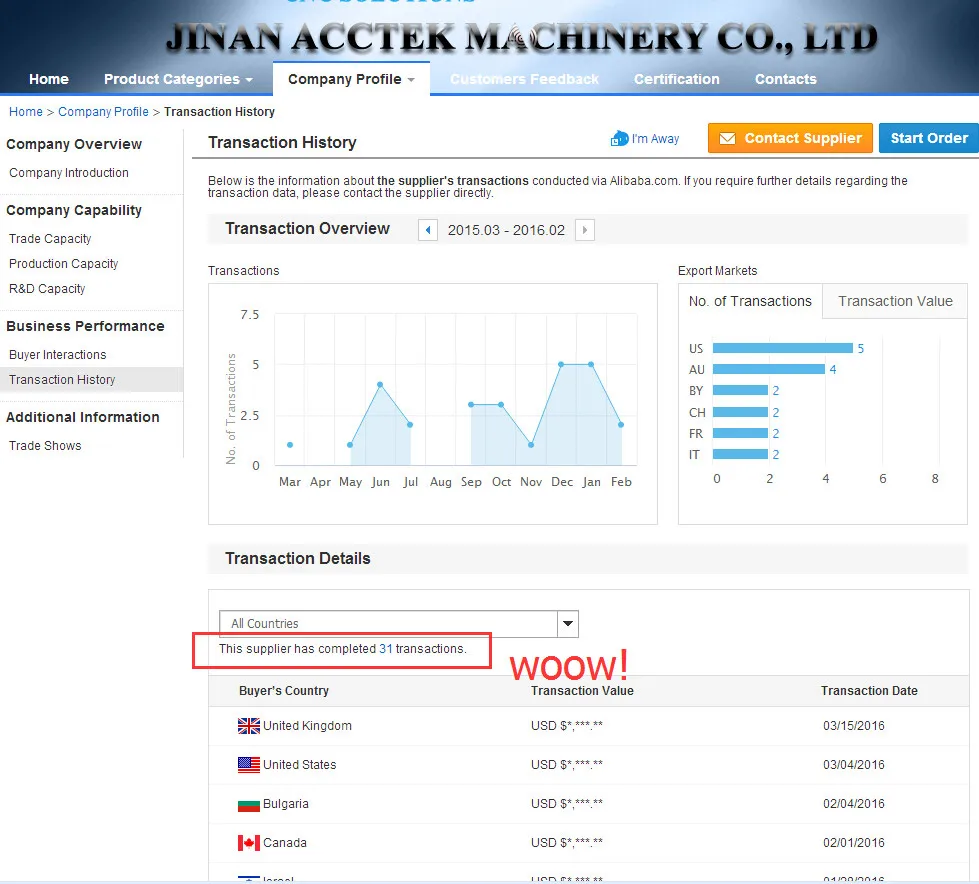Open Production Capacity in sidebar
Screen dimensions: 979x884
pos(63,264)
